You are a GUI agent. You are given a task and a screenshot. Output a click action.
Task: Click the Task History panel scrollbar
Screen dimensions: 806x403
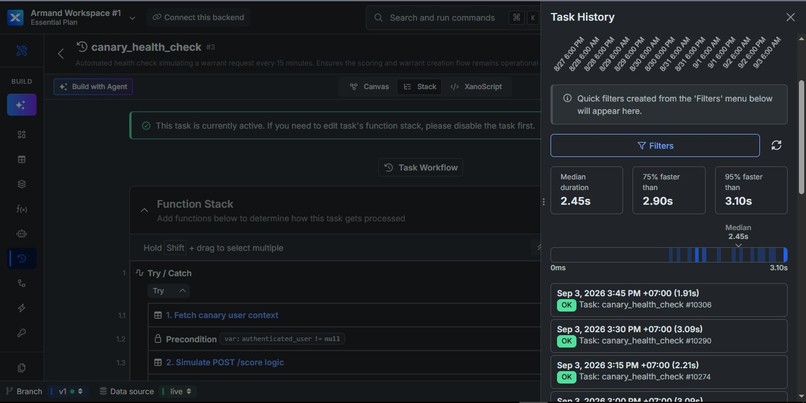802,137
